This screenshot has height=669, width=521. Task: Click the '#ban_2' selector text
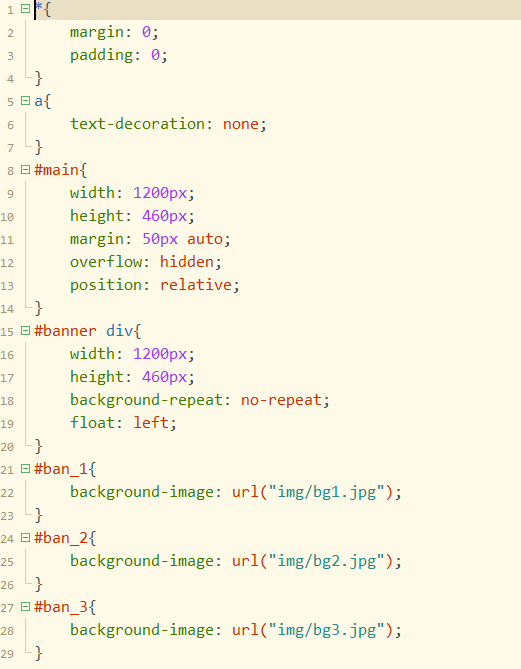[61, 538]
